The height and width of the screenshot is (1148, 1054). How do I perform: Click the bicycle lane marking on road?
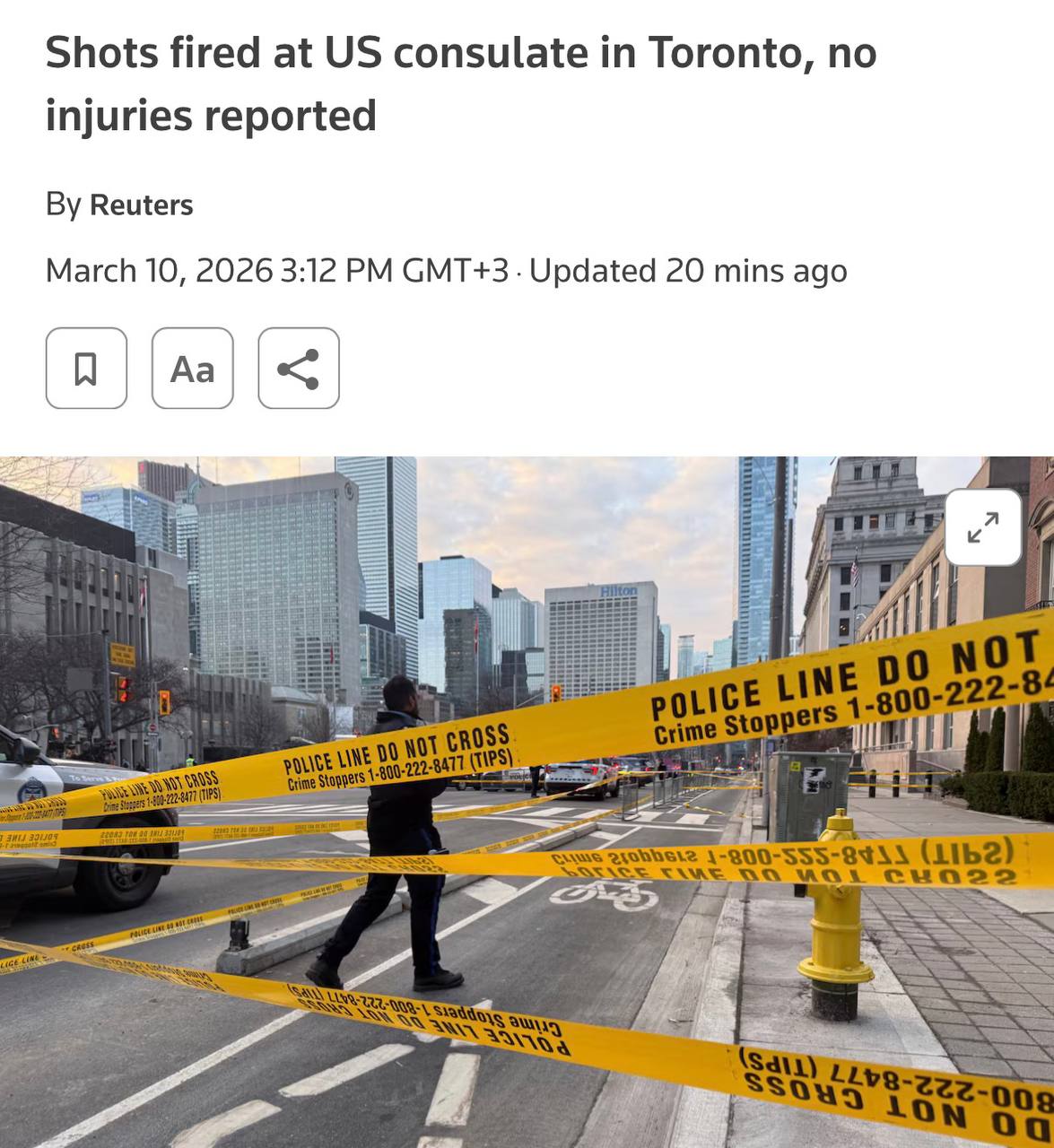pyautogui.click(x=605, y=893)
